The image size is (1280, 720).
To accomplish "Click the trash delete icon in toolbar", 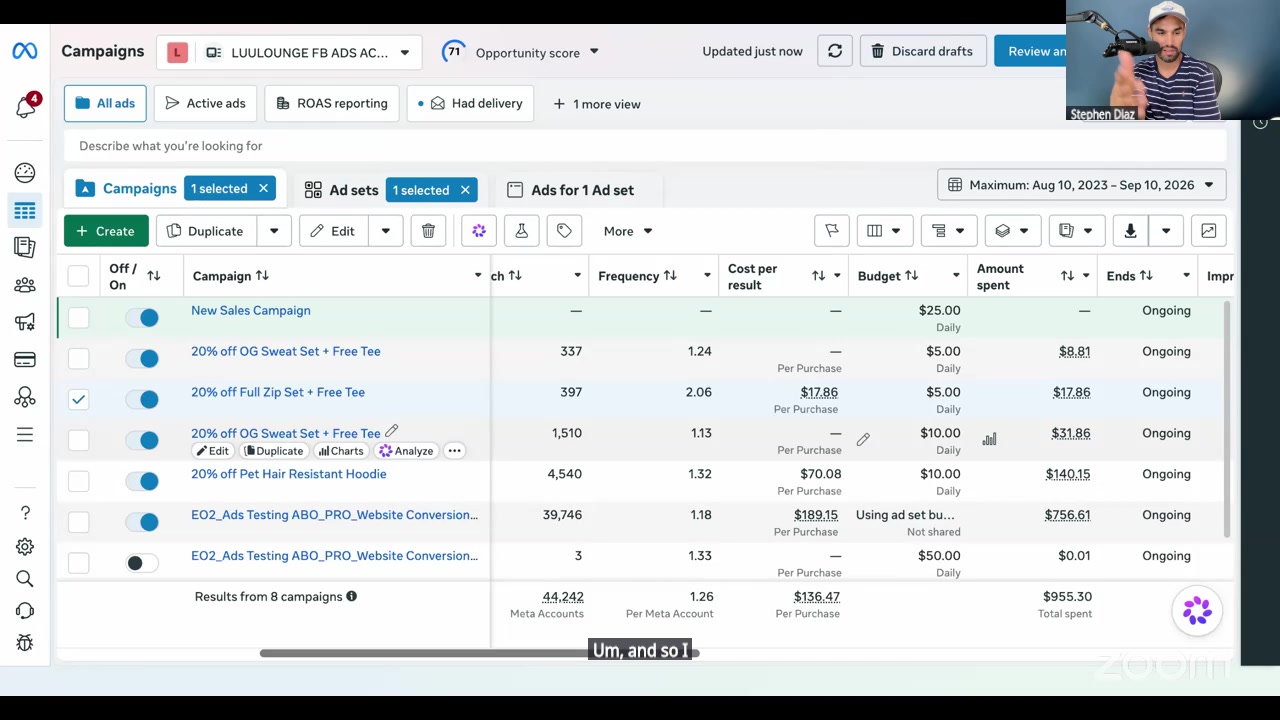I will tap(428, 231).
